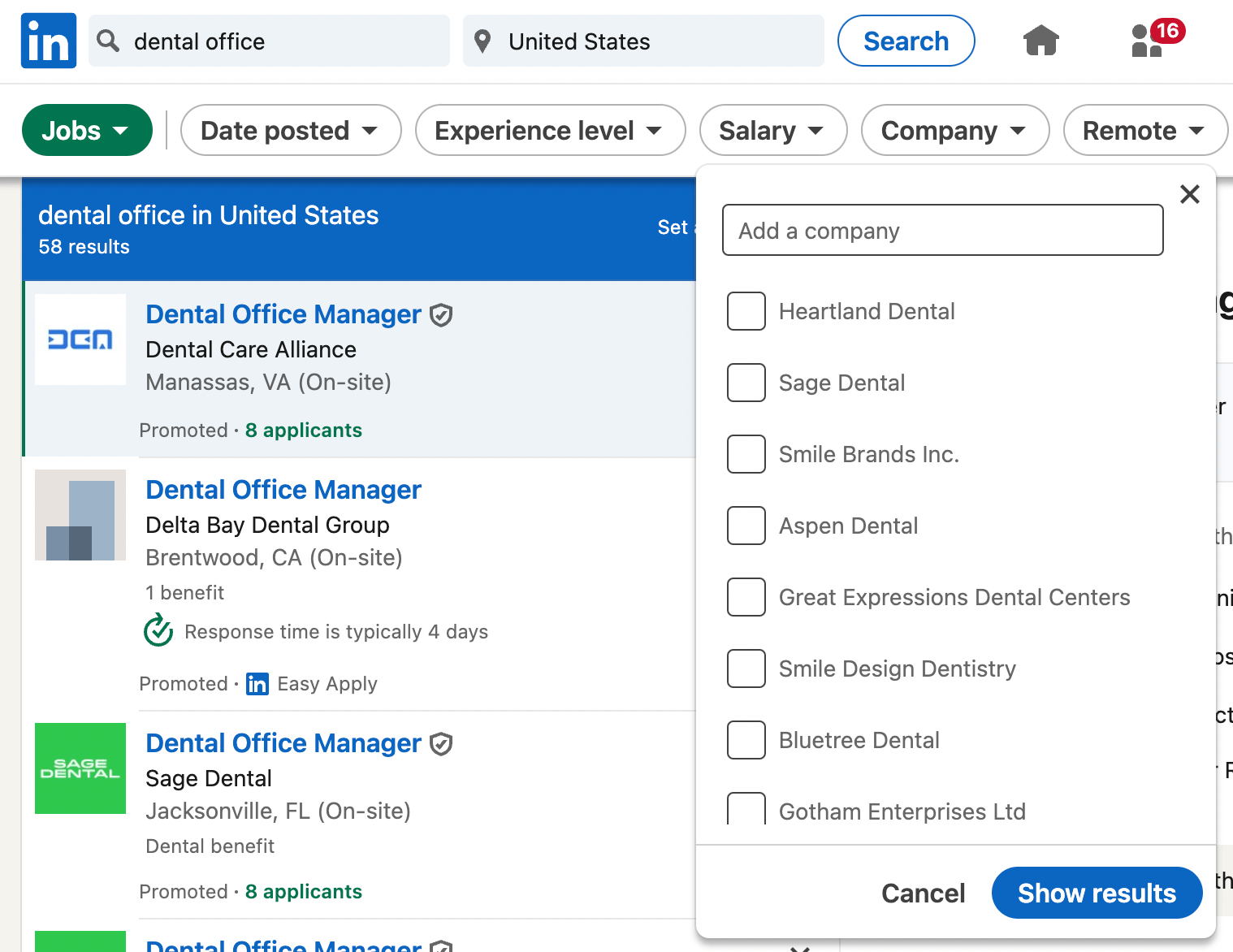Check Smile Design Dentistry checkbox
This screenshot has height=952, width=1233.
746,669
